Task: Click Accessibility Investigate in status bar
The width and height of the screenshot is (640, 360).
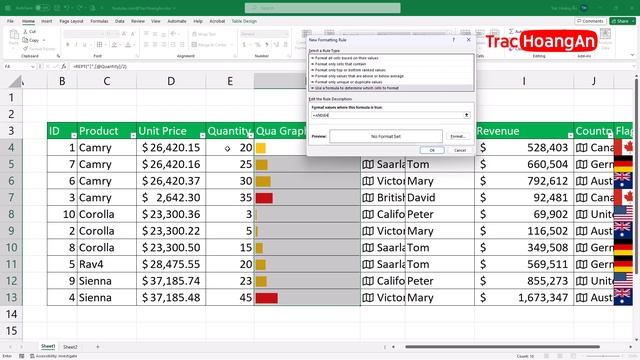Action: (x=53, y=356)
